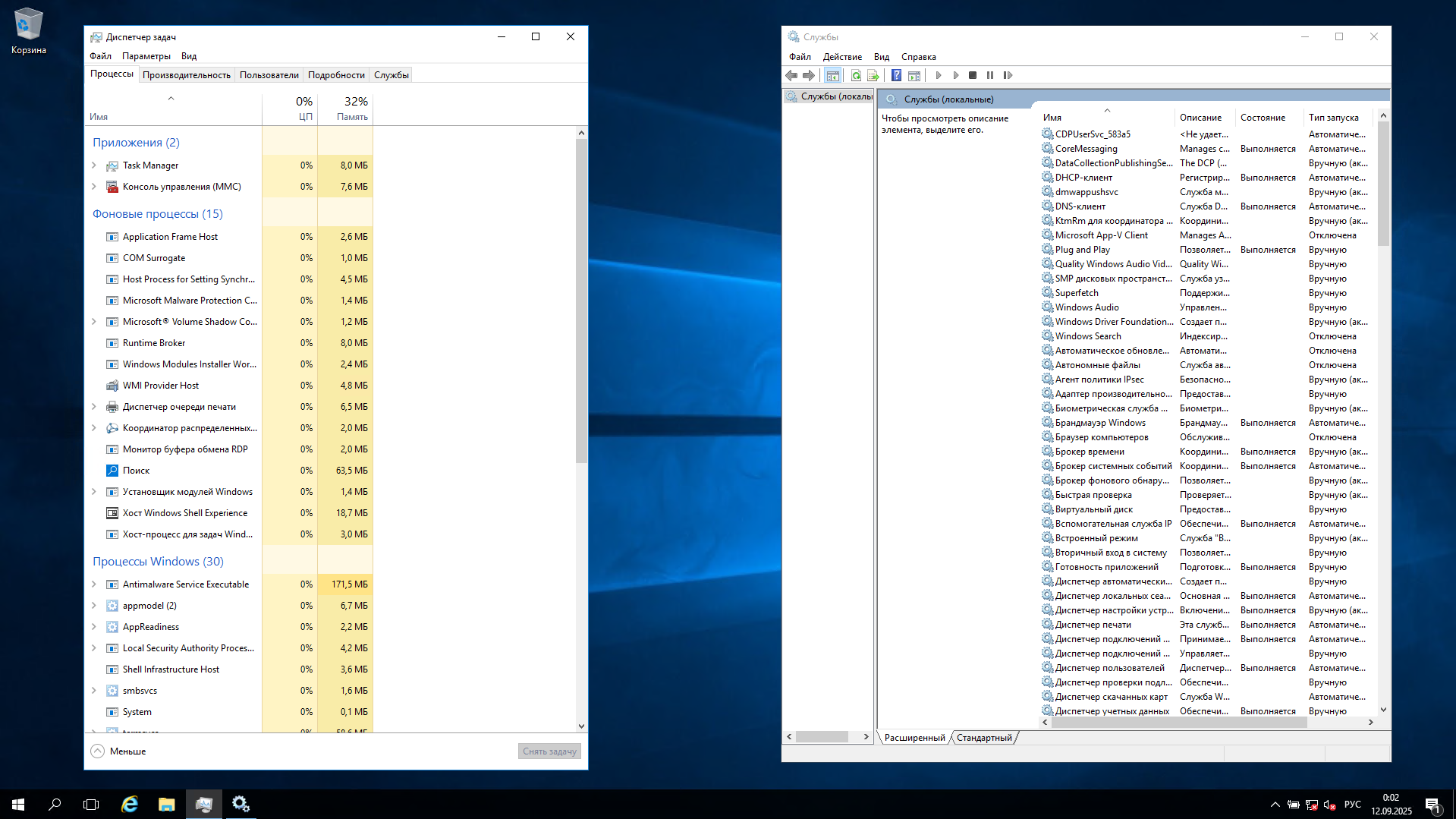1456x819 pixels.
Task: Select the Службы (локальные) tree node
Action: [830, 96]
